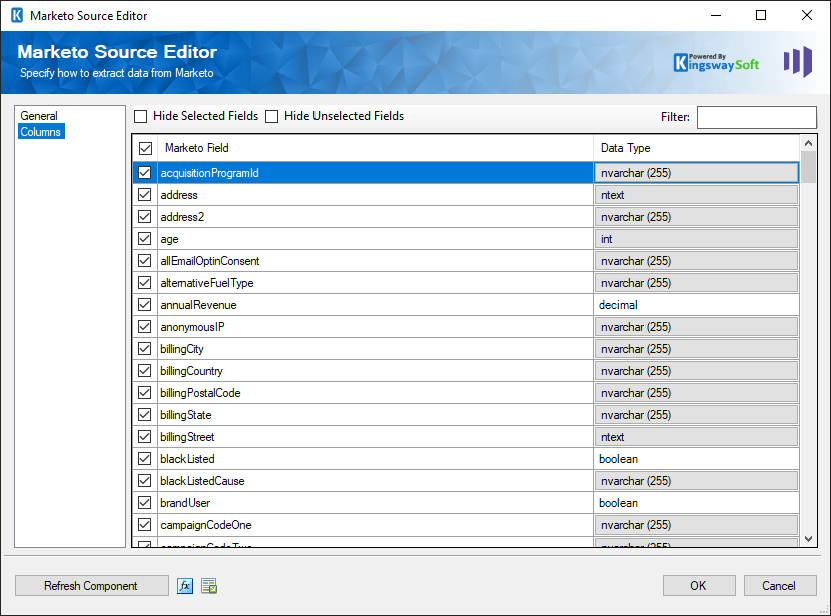The image size is (831, 616).
Task: Click the KingswaySoft Powered By logo
Action: [x=717, y=62]
